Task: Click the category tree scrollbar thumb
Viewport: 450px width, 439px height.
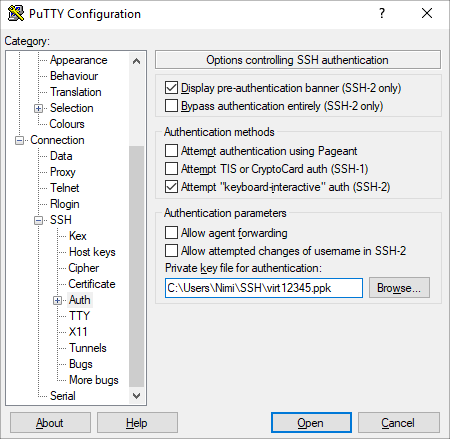Action: (x=136, y=267)
